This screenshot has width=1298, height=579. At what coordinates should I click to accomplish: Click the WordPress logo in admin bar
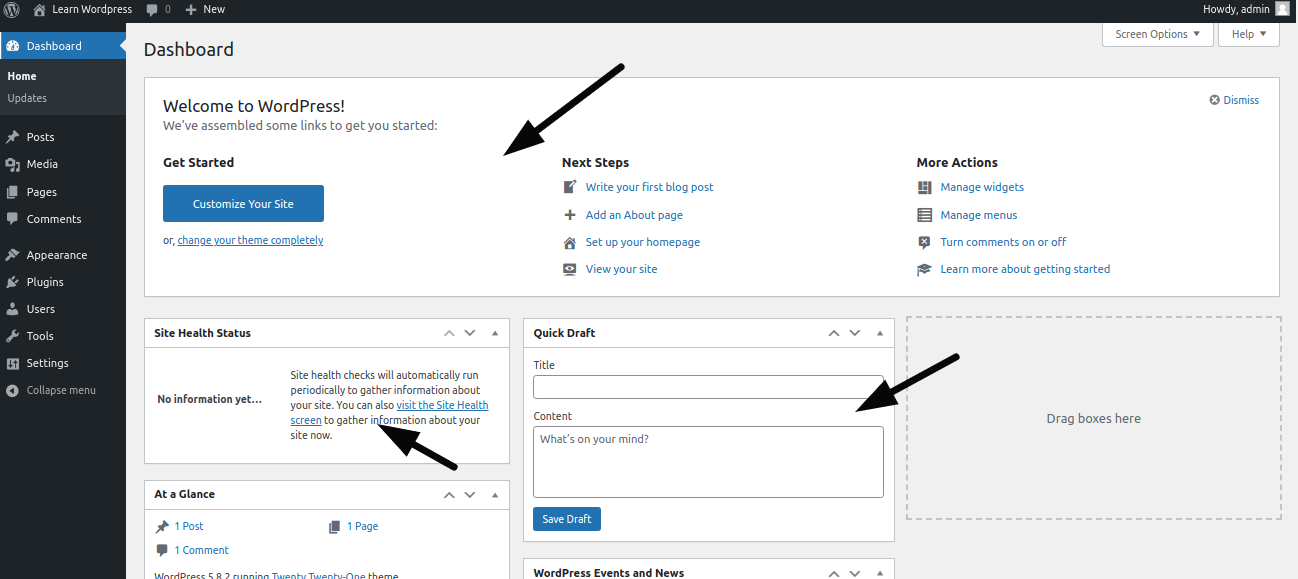tap(12, 9)
